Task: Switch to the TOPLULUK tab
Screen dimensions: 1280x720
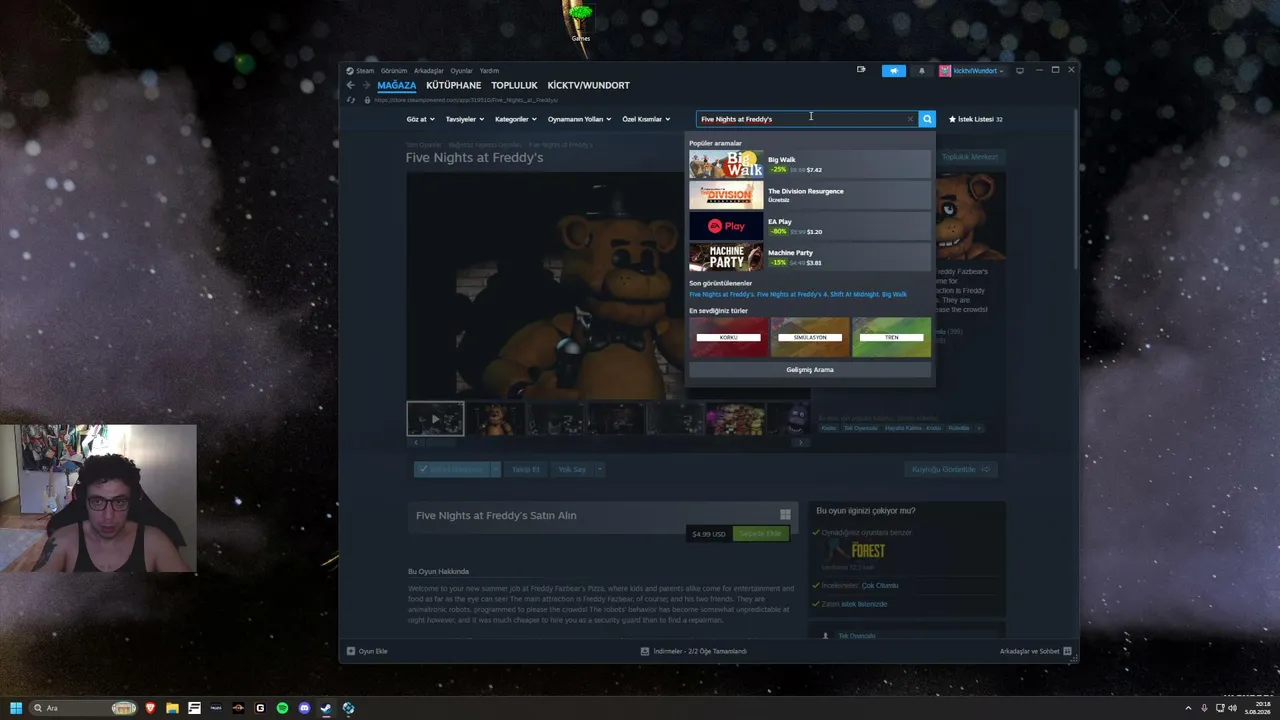Action: pyautogui.click(x=514, y=85)
